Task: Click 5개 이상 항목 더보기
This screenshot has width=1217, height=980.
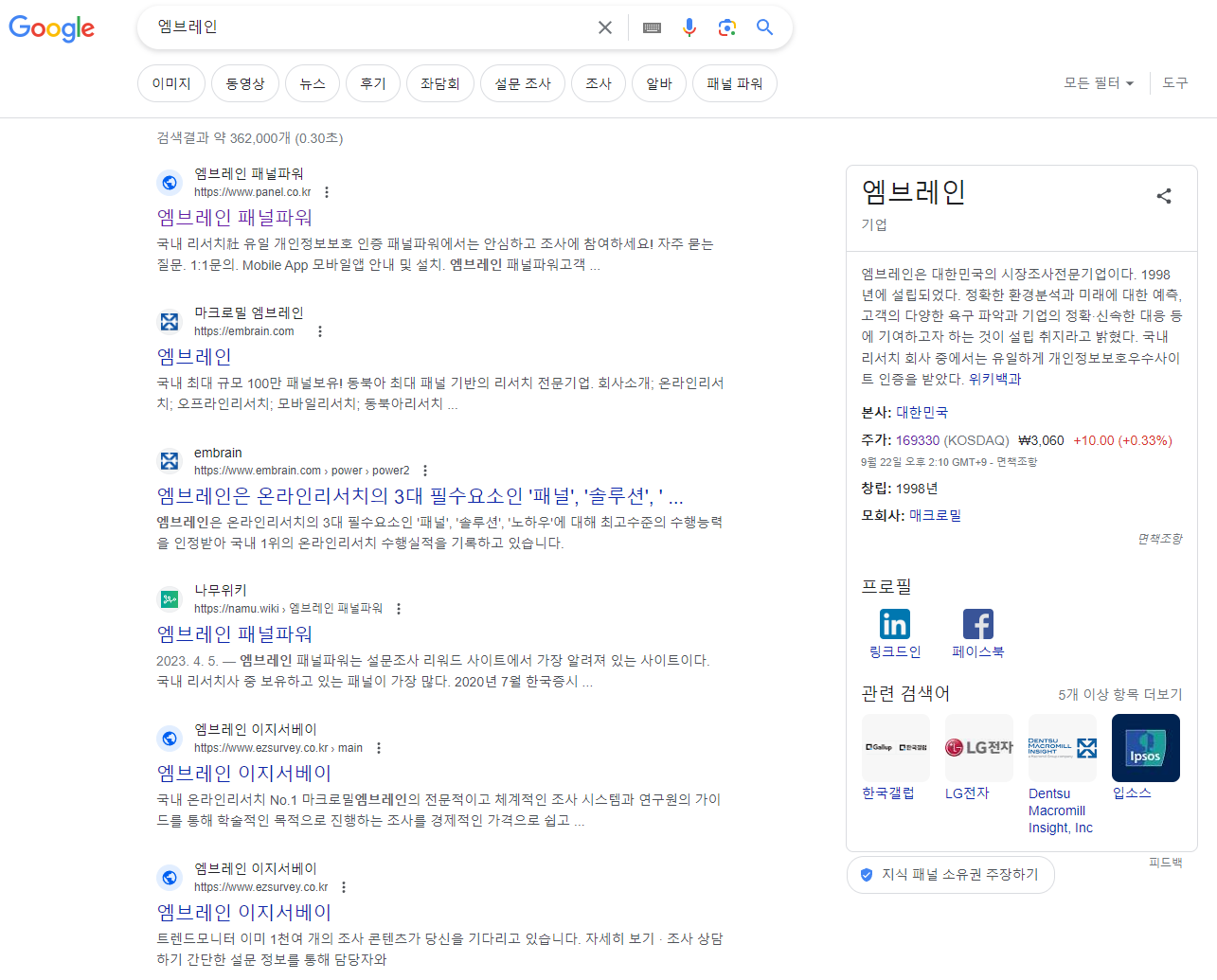Action: [x=1120, y=694]
